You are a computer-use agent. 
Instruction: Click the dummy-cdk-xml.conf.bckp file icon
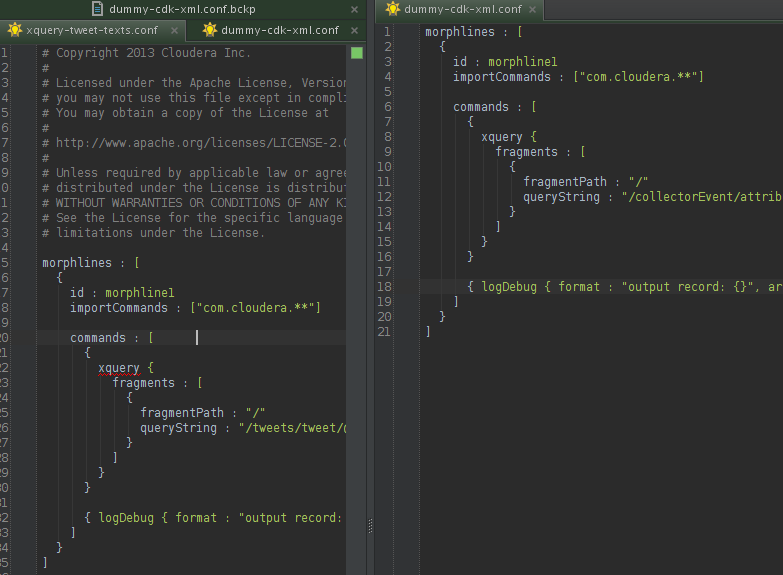(x=96, y=9)
